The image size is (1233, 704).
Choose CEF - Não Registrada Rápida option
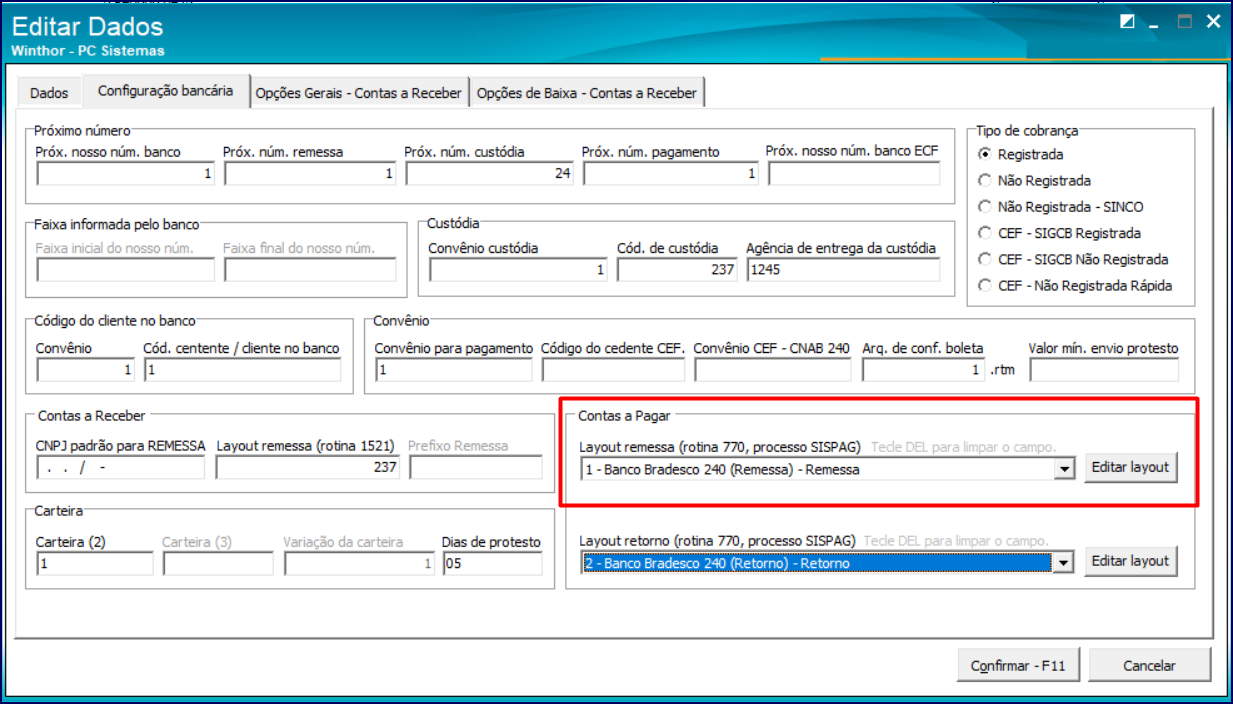point(1075,285)
